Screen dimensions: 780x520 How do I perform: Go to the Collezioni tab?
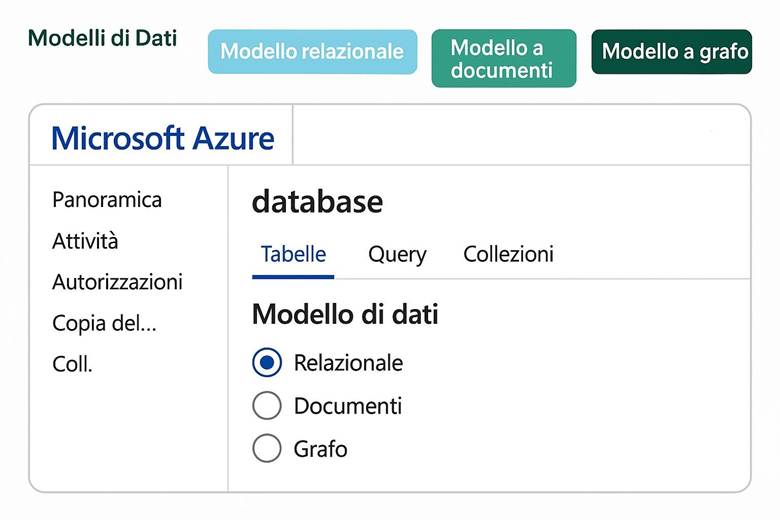(508, 255)
